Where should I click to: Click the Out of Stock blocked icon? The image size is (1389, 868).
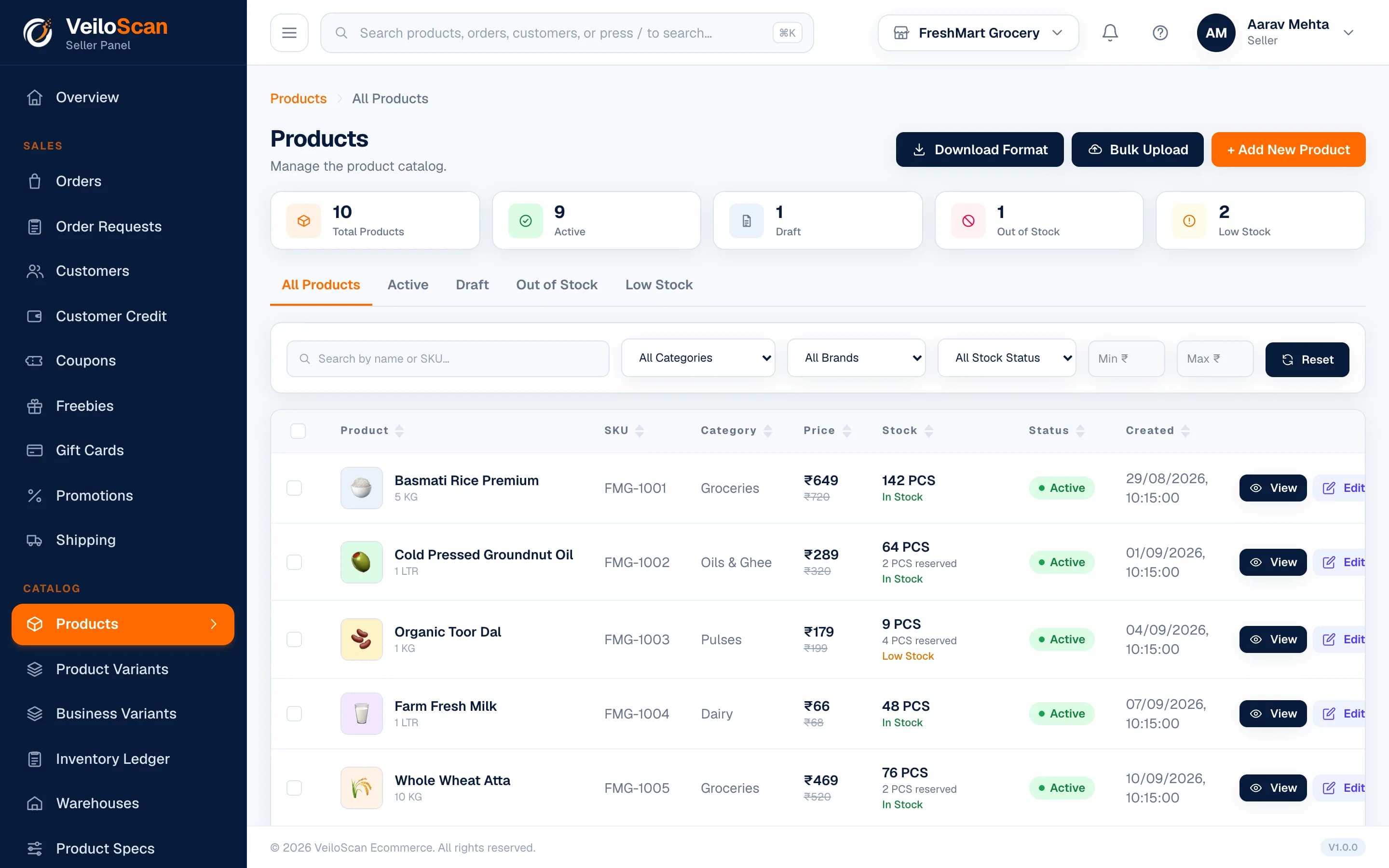968,220
